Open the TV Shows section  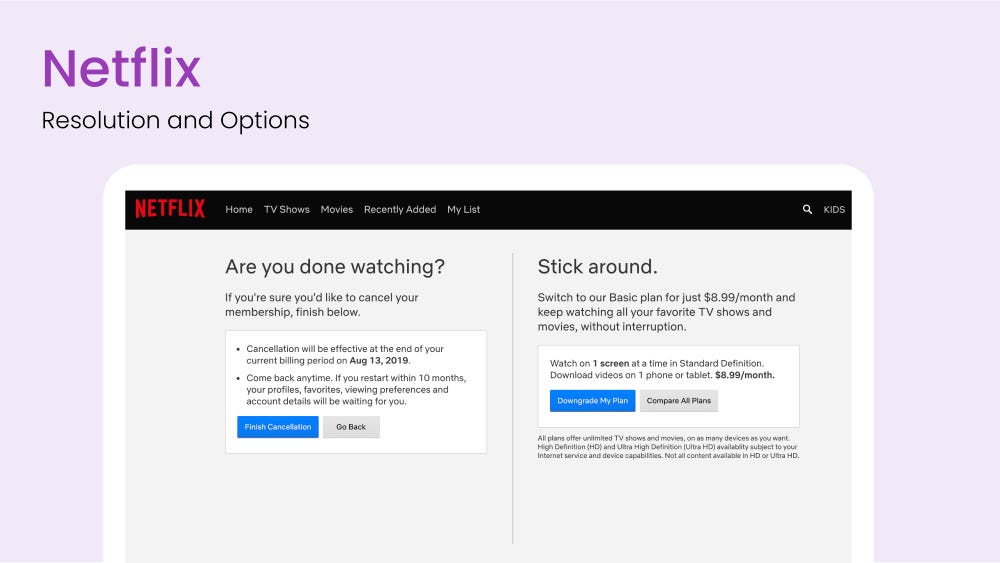[286, 209]
